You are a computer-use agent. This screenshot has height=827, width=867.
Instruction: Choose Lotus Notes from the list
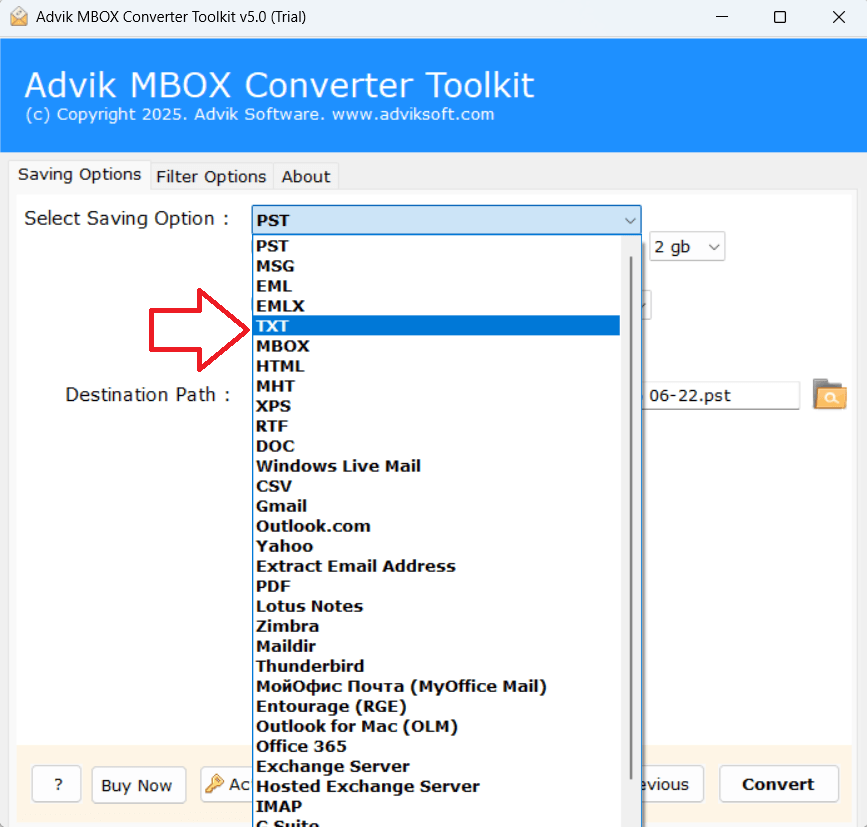point(436,606)
